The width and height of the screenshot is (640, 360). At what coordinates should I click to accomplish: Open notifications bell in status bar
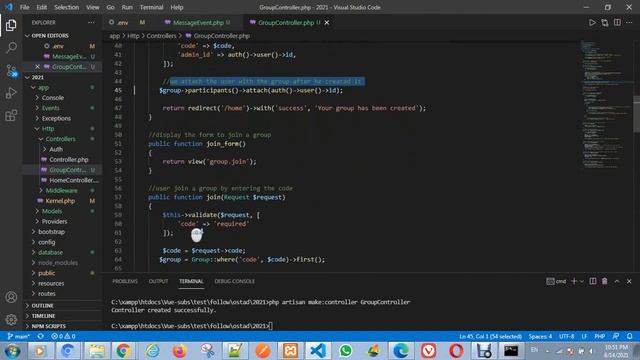[x=629, y=336]
